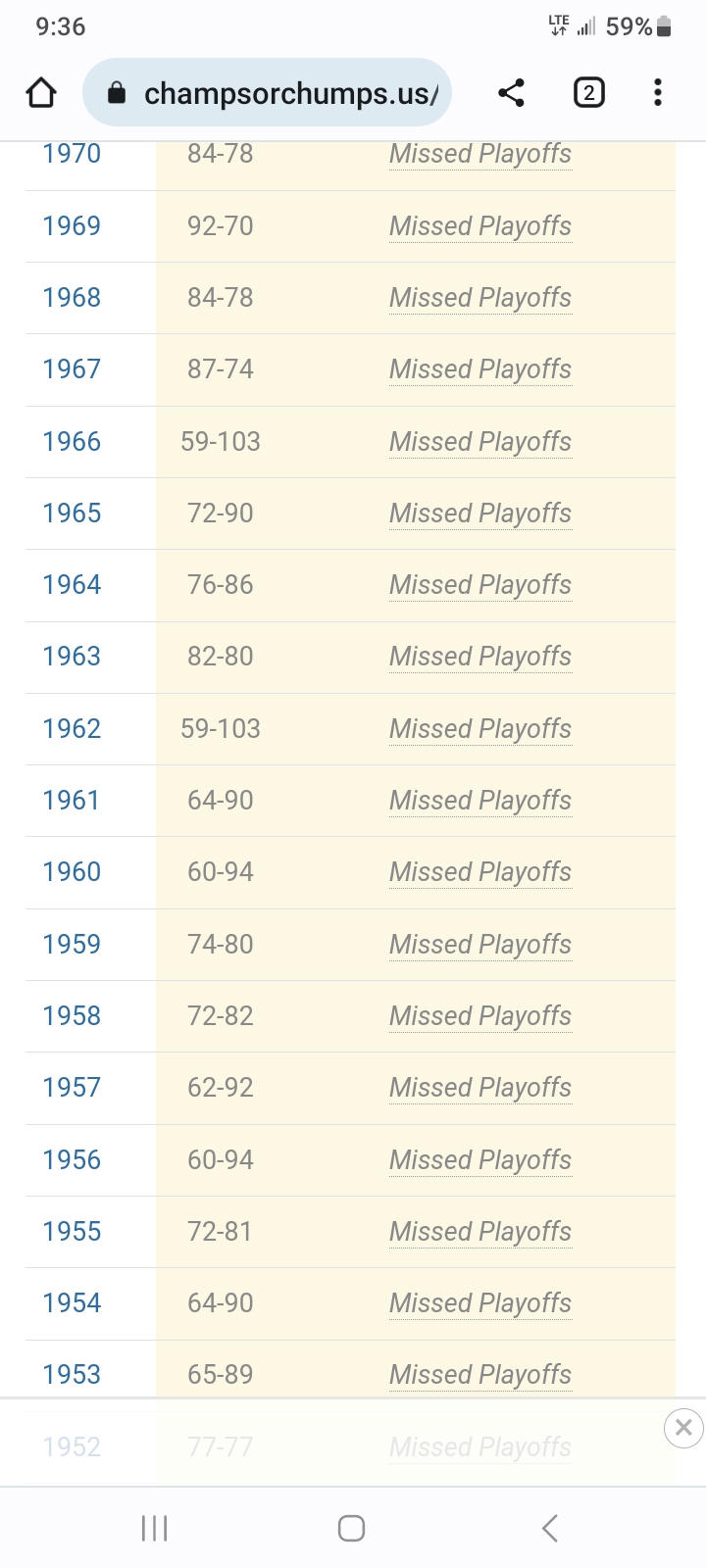Viewport: 706px width, 1568px height.
Task: Open the 1969 season link
Action: click(x=72, y=226)
